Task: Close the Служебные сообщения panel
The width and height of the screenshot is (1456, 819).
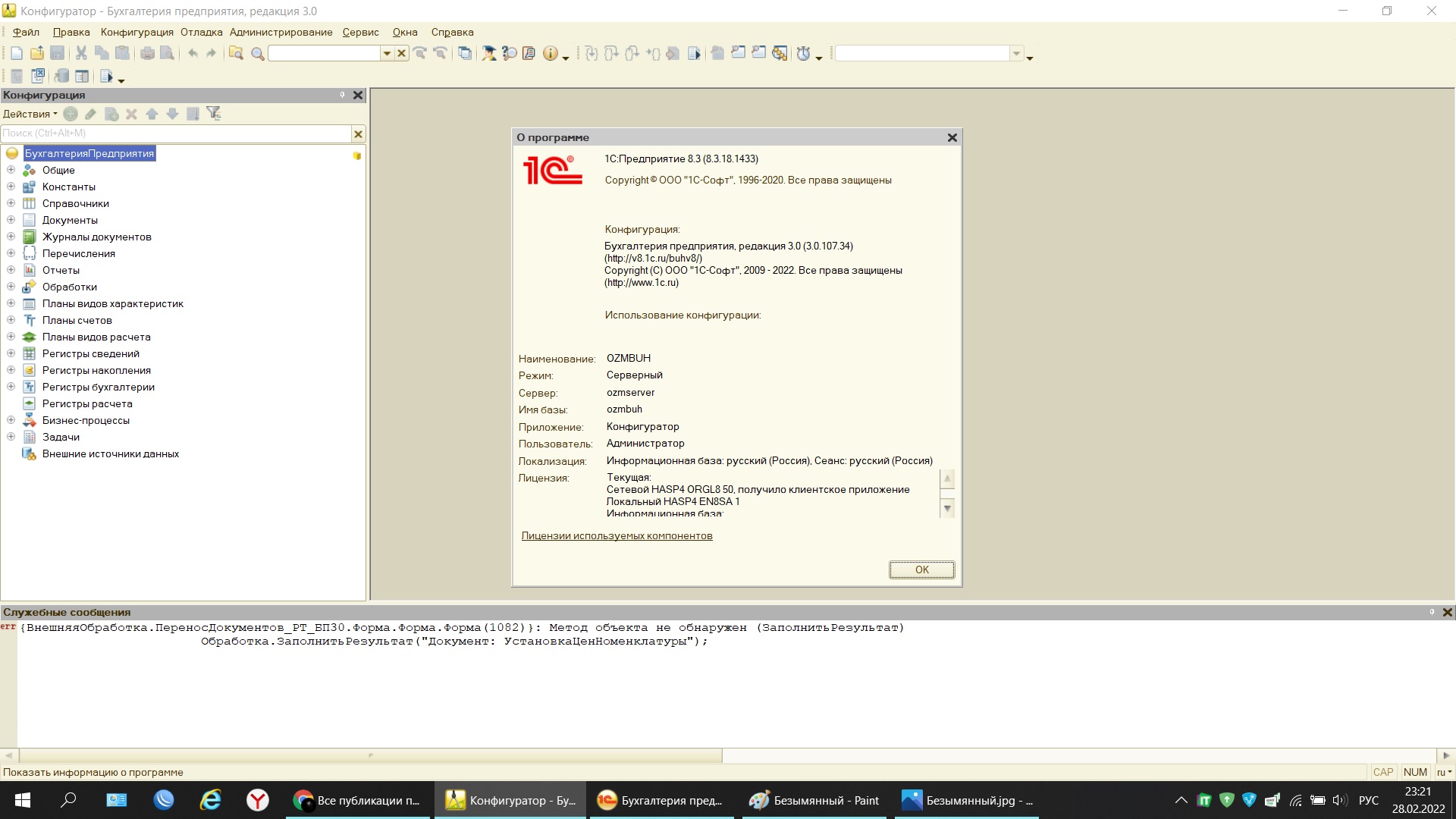Action: (x=1447, y=612)
